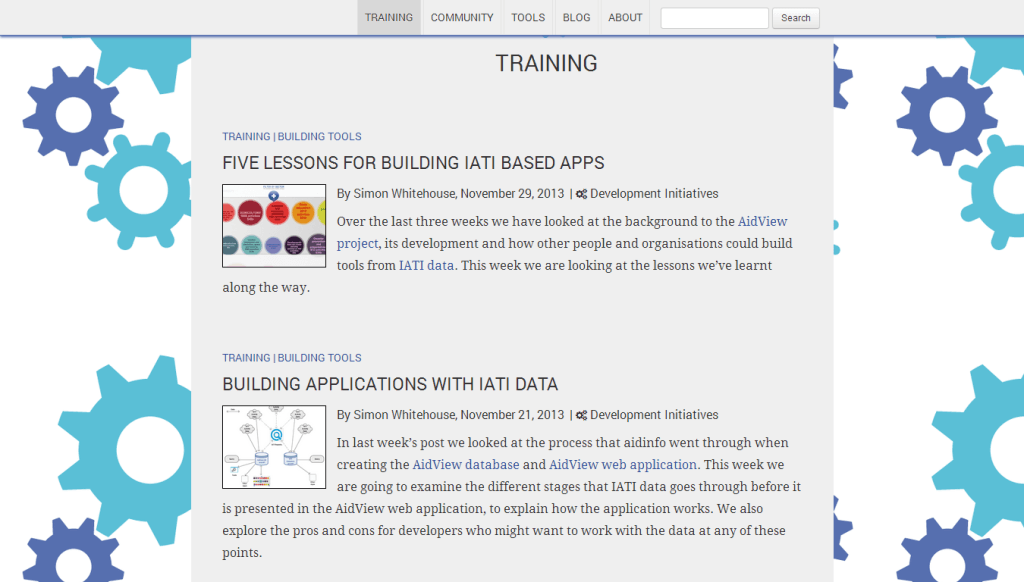Open the Five Lessons article thumbnail
Image resolution: width=1024 pixels, height=582 pixels.
coord(274,226)
